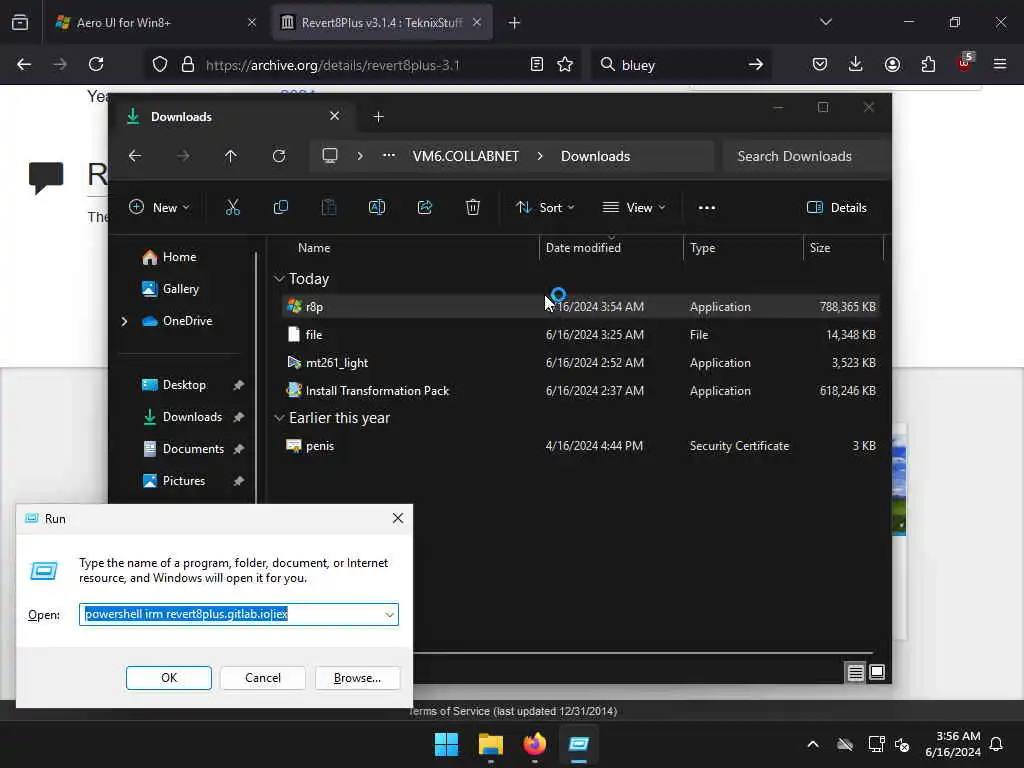Open a new Firefox tab
The width and height of the screenshot is (1024, 768).
tap(515, 23)
